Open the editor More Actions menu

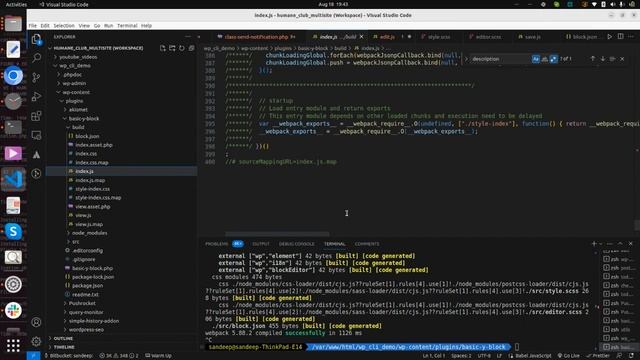(x=631, y=37)
